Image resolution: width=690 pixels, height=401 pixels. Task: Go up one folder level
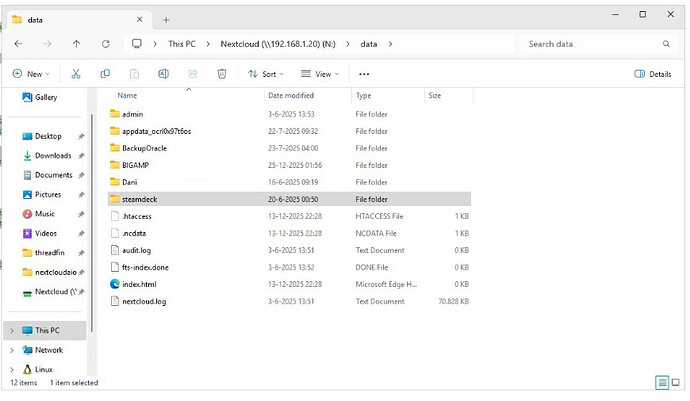coord(76,44)
